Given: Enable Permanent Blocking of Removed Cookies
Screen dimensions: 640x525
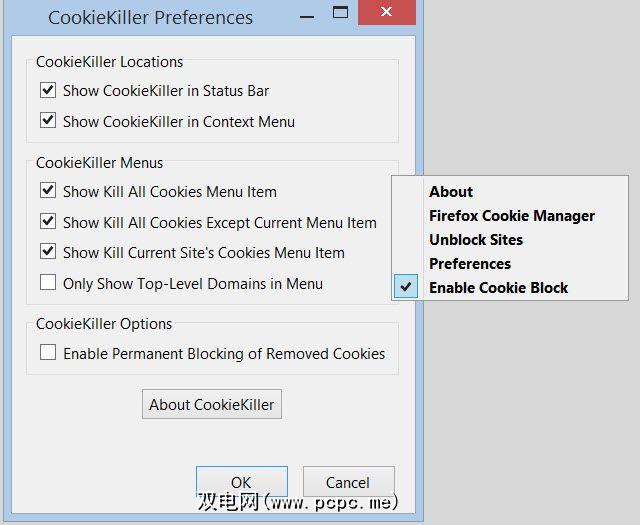Looking at the screenshot, I should [x=48, y=353].
